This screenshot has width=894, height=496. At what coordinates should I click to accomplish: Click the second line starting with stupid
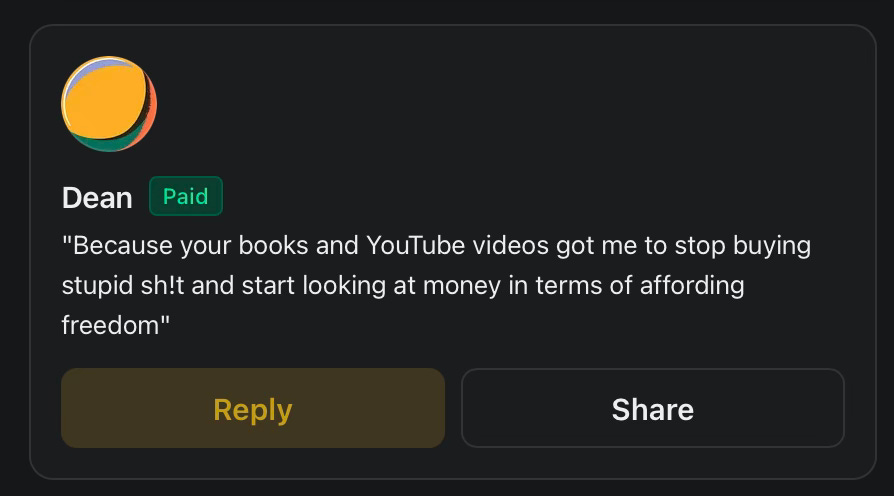(403, 286)
